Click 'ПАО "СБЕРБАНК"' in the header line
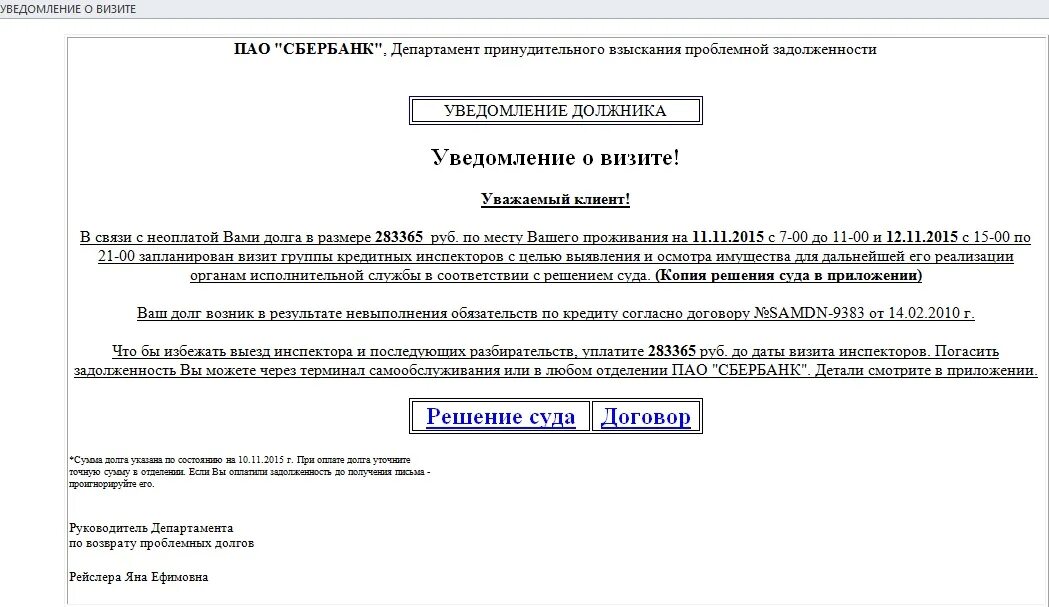The width and height of the screenshot is (1049, 607). [308, 49]
